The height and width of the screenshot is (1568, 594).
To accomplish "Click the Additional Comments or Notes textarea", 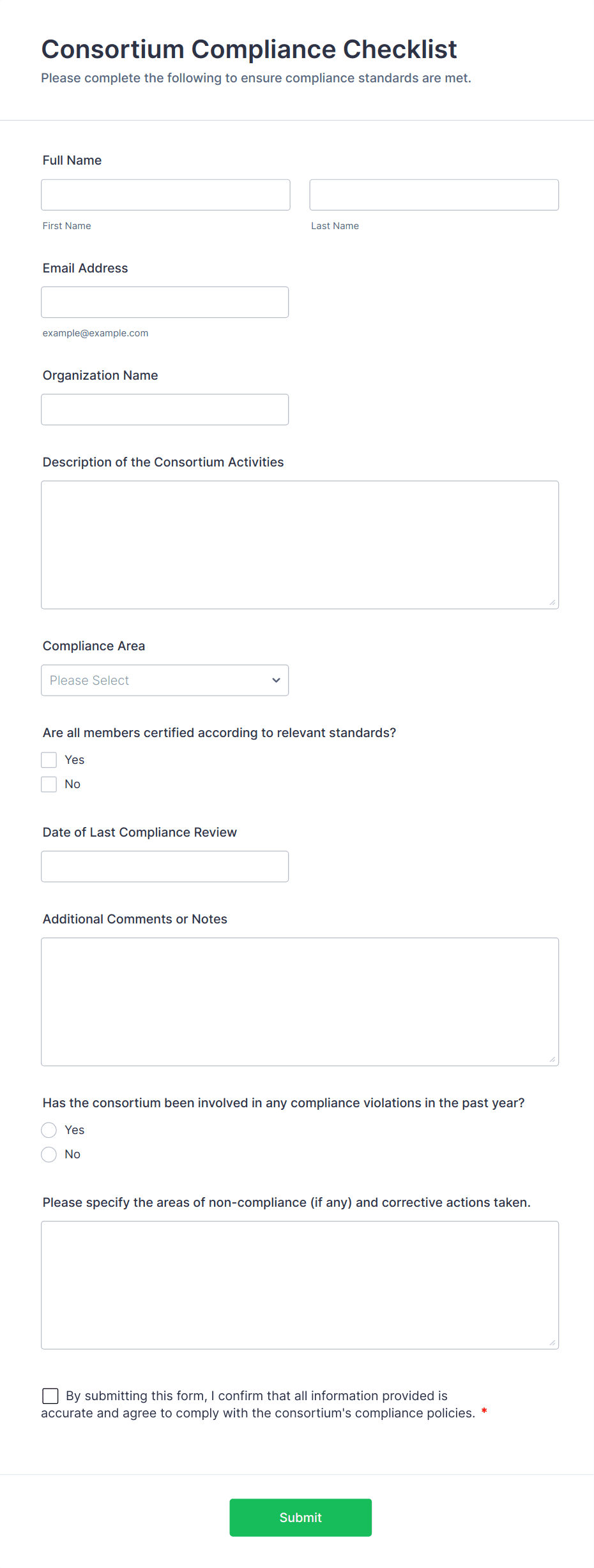I will [300, 1001].
